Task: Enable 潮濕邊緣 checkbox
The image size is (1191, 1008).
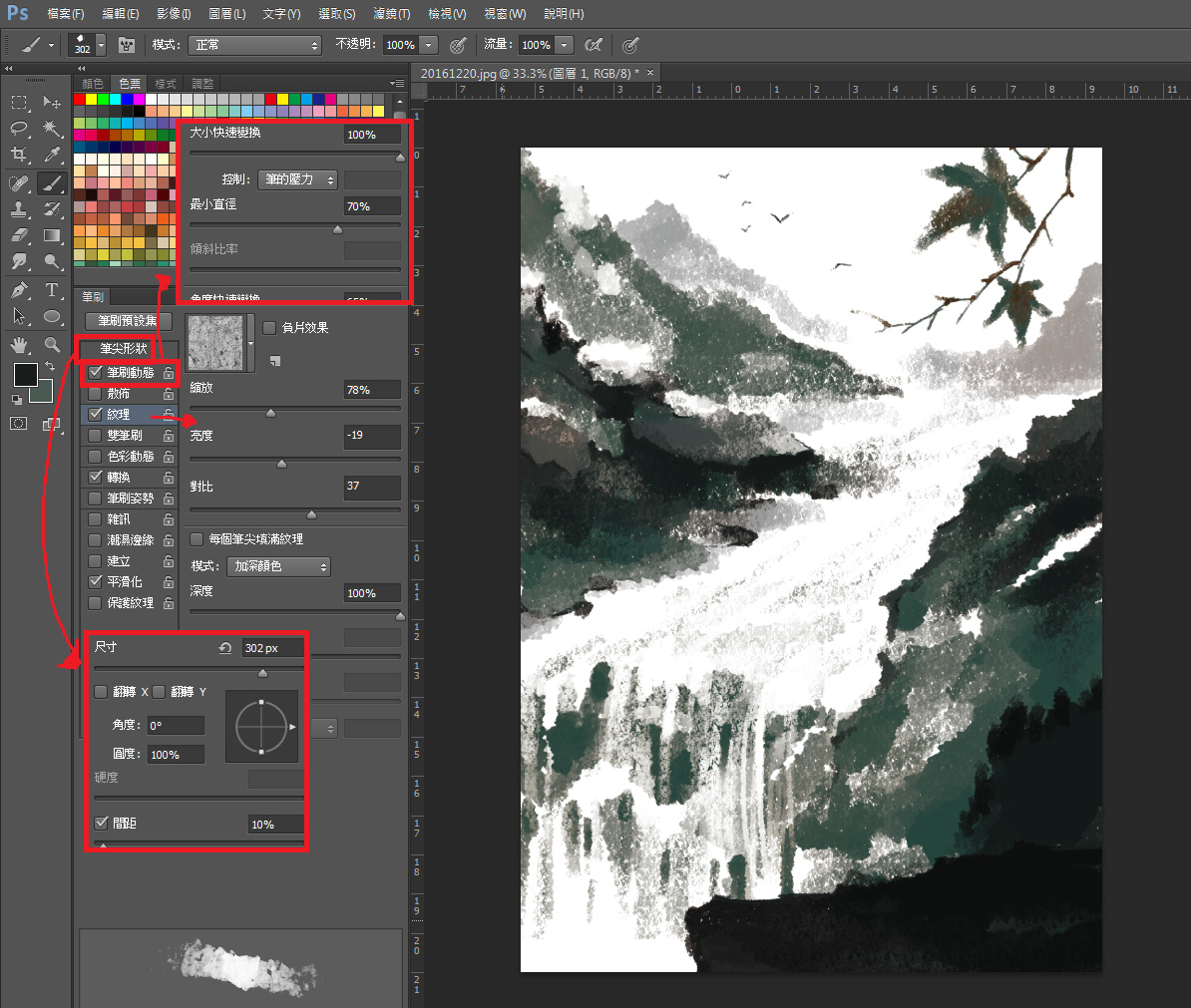Action: [x=95, y=540]
